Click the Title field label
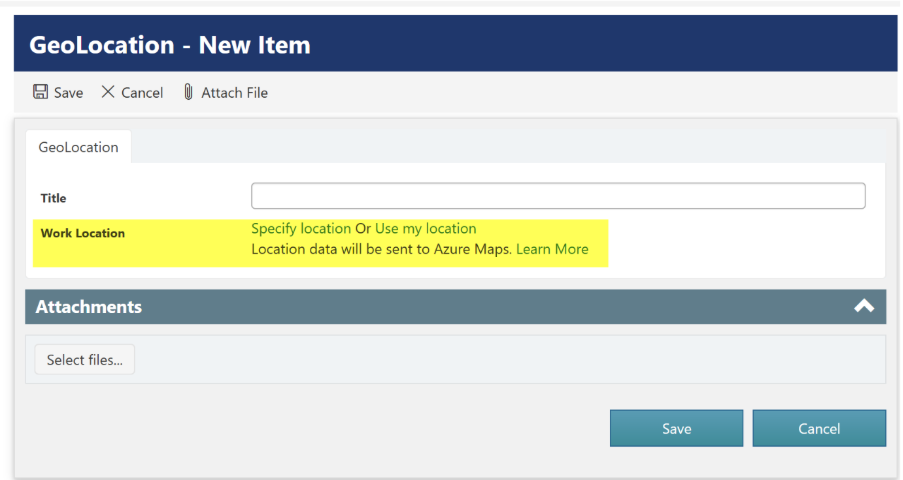 click(54, 198)
